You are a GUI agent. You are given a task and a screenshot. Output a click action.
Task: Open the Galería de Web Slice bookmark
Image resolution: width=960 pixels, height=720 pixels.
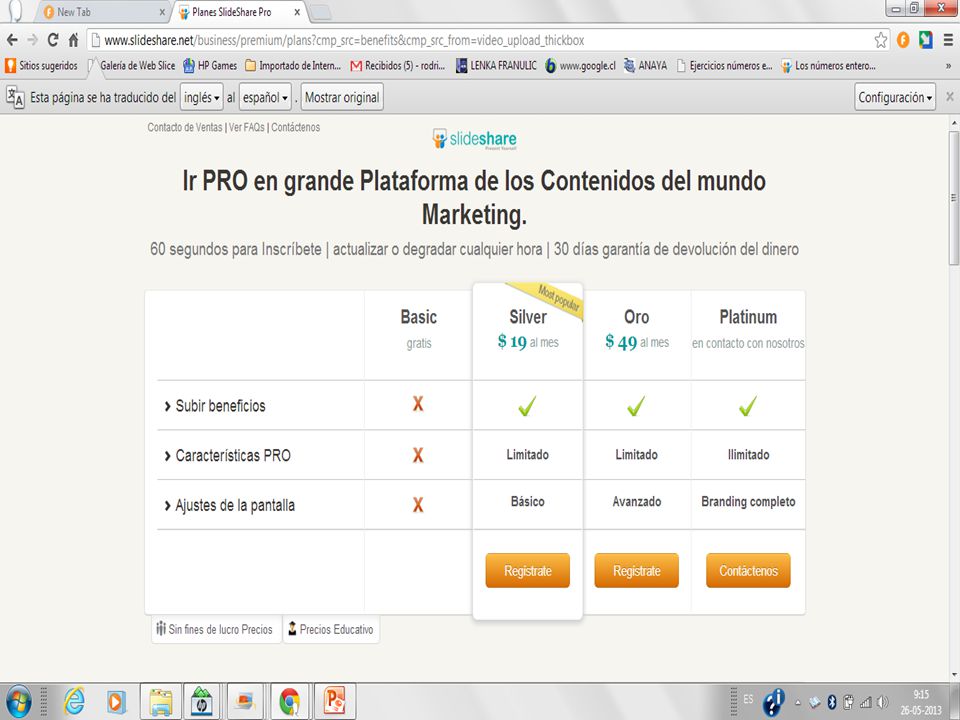coord(132,66)
